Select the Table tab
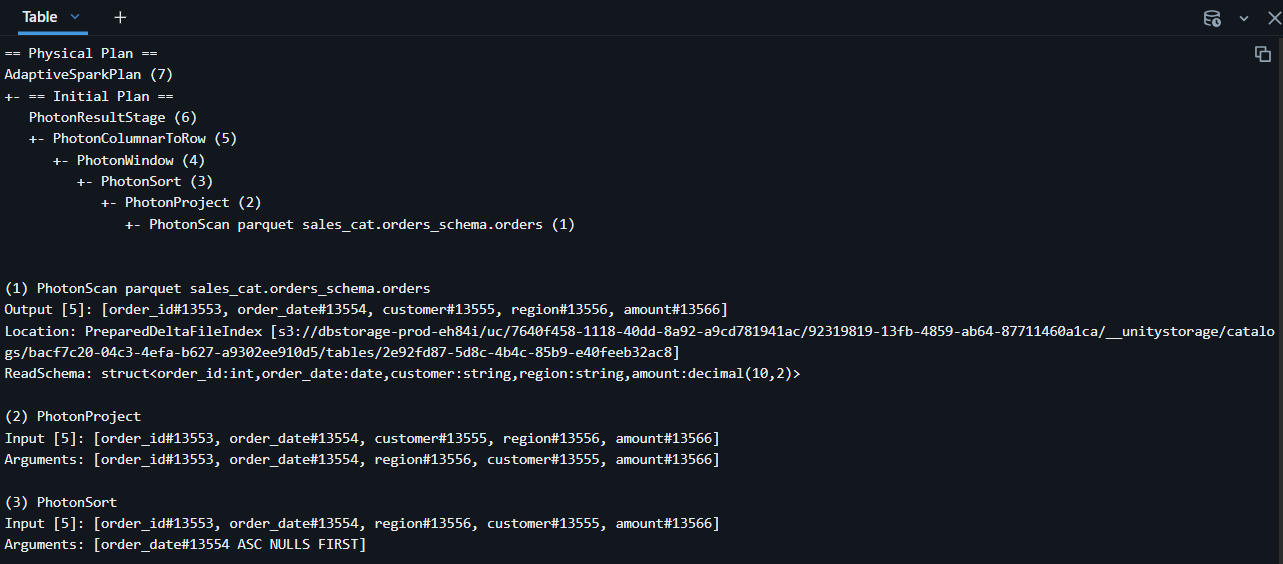The height and width of the screenshot is (564, 1283). 40,17
